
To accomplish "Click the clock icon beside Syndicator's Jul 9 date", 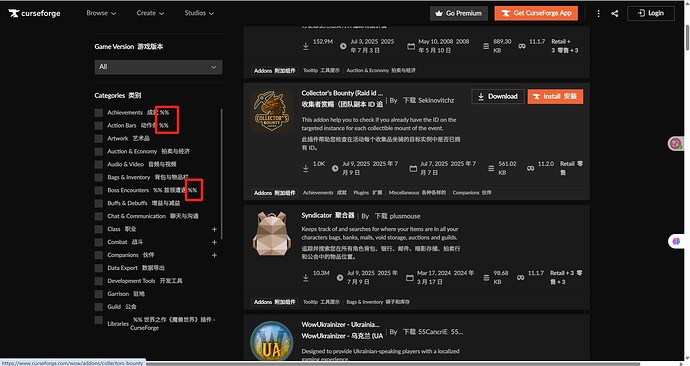I will [x=340, y=278].
